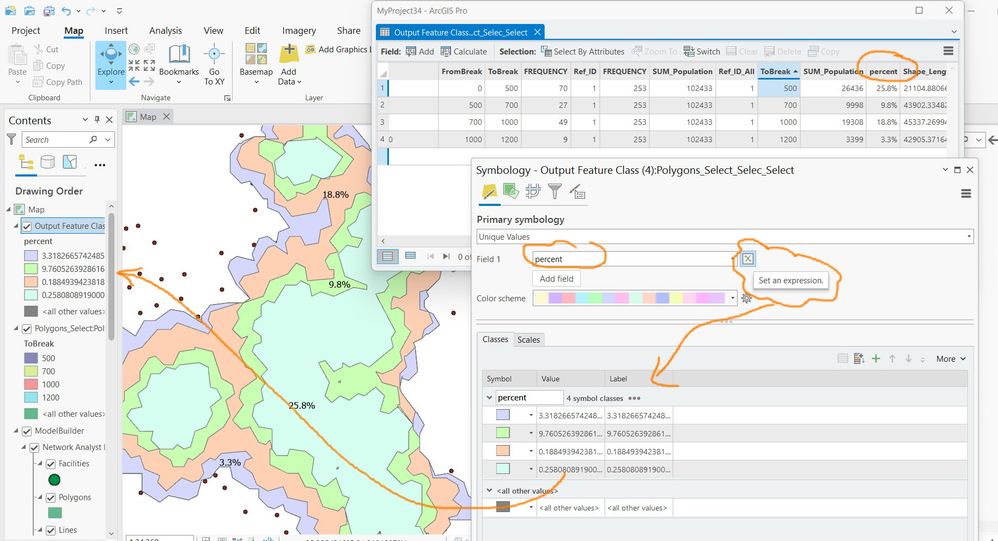Click the Contents filter funnel icon

11,139
